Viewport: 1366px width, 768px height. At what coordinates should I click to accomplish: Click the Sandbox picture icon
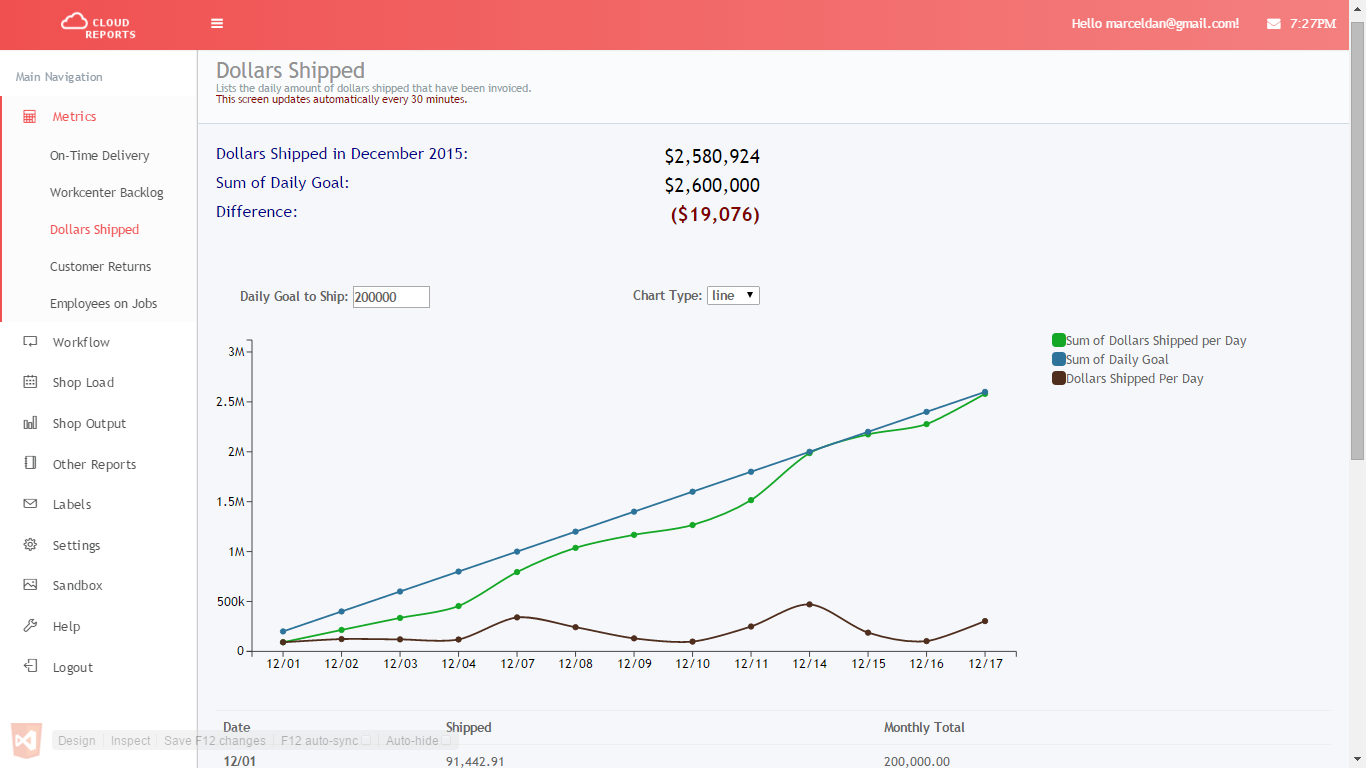click(x=30, y=585)
